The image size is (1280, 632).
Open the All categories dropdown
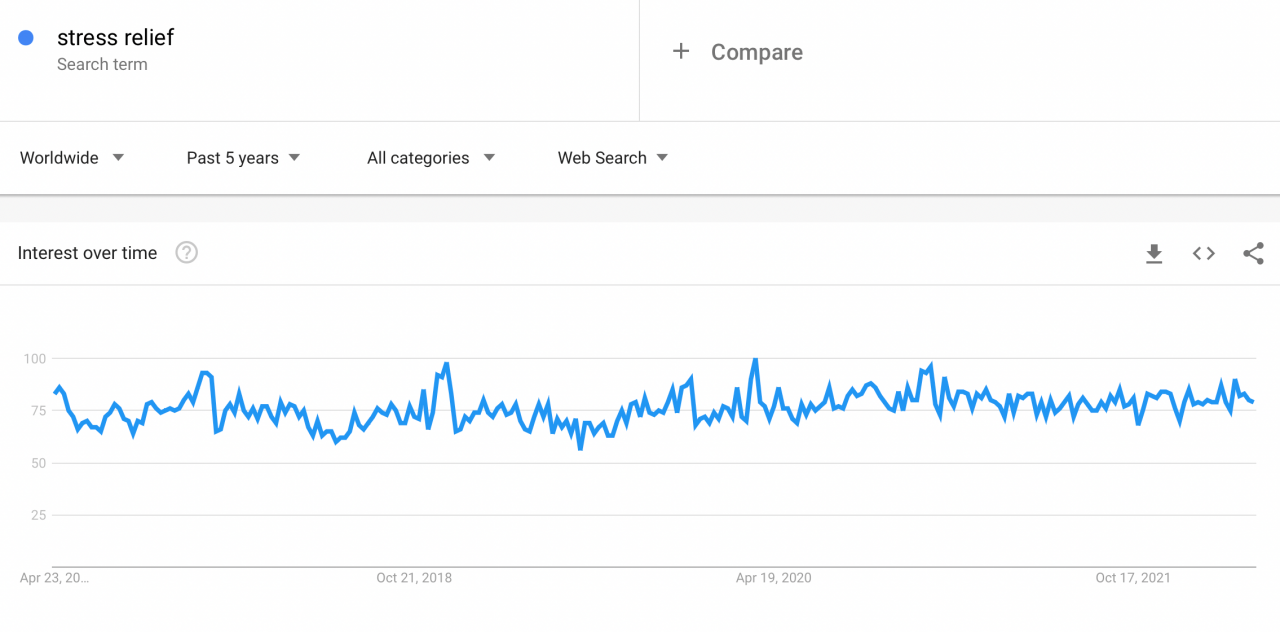[418, 157]
